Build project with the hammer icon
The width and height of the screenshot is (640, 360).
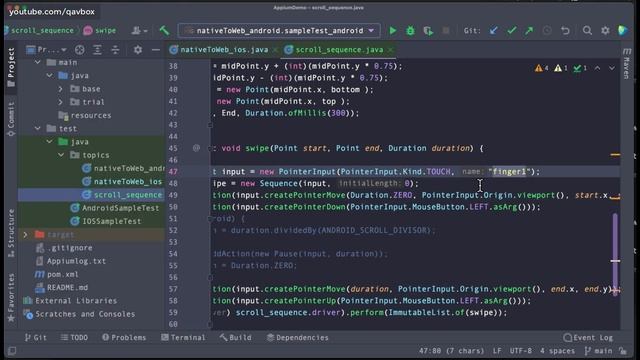164,31
